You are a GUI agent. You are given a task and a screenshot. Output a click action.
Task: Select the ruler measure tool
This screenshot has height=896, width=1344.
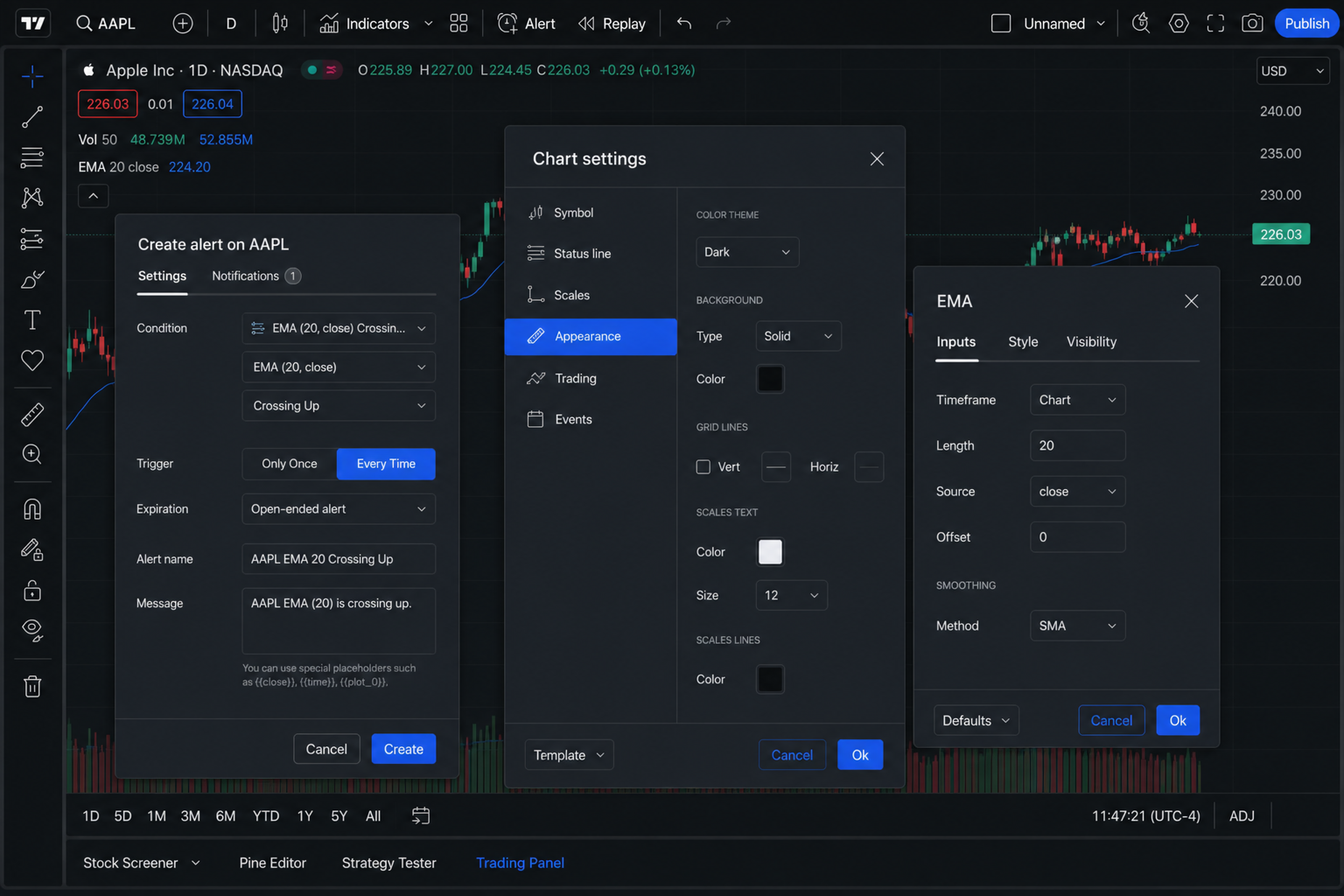(x=32, y=414)
